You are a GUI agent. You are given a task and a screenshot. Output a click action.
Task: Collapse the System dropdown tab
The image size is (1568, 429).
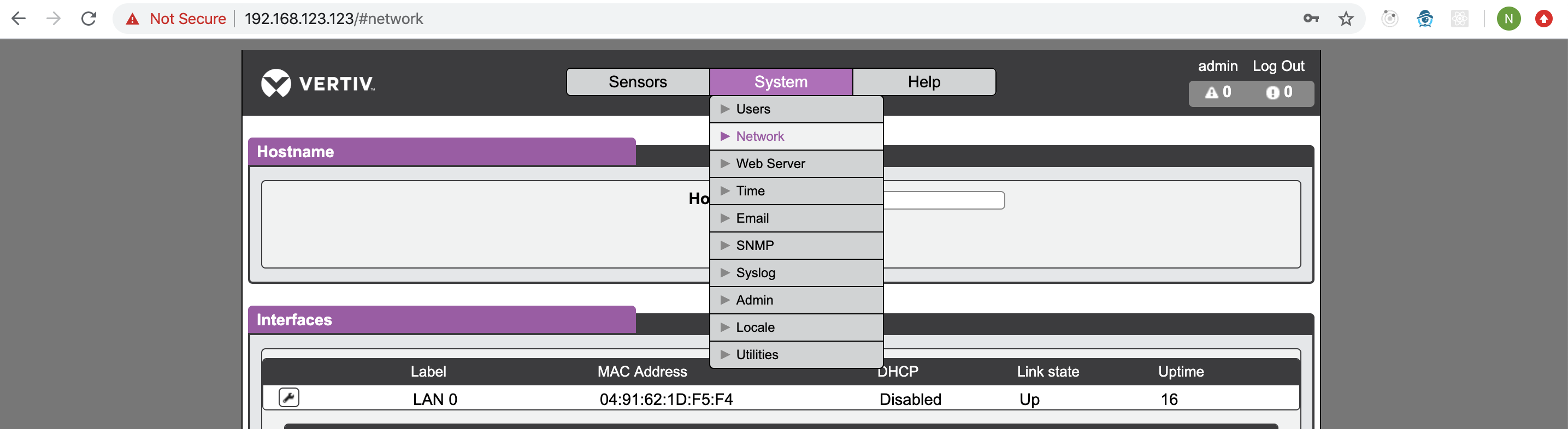coord(780,82)
